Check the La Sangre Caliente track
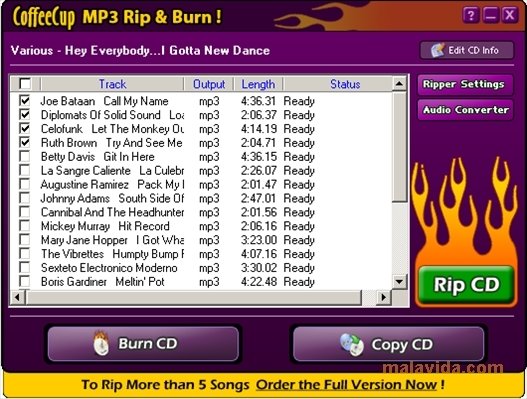 (25, 170)
